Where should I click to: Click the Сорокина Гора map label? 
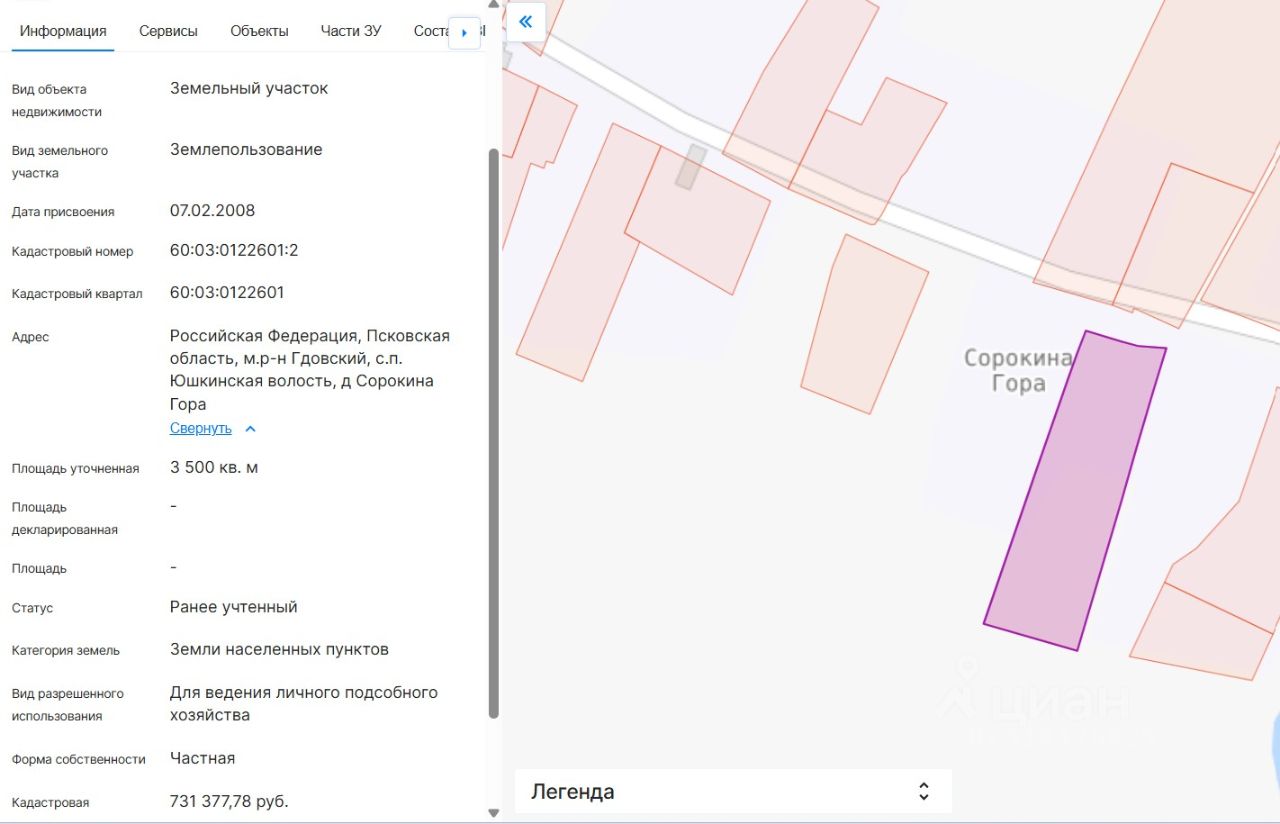pyautogui.click(x=1018, y=371)
